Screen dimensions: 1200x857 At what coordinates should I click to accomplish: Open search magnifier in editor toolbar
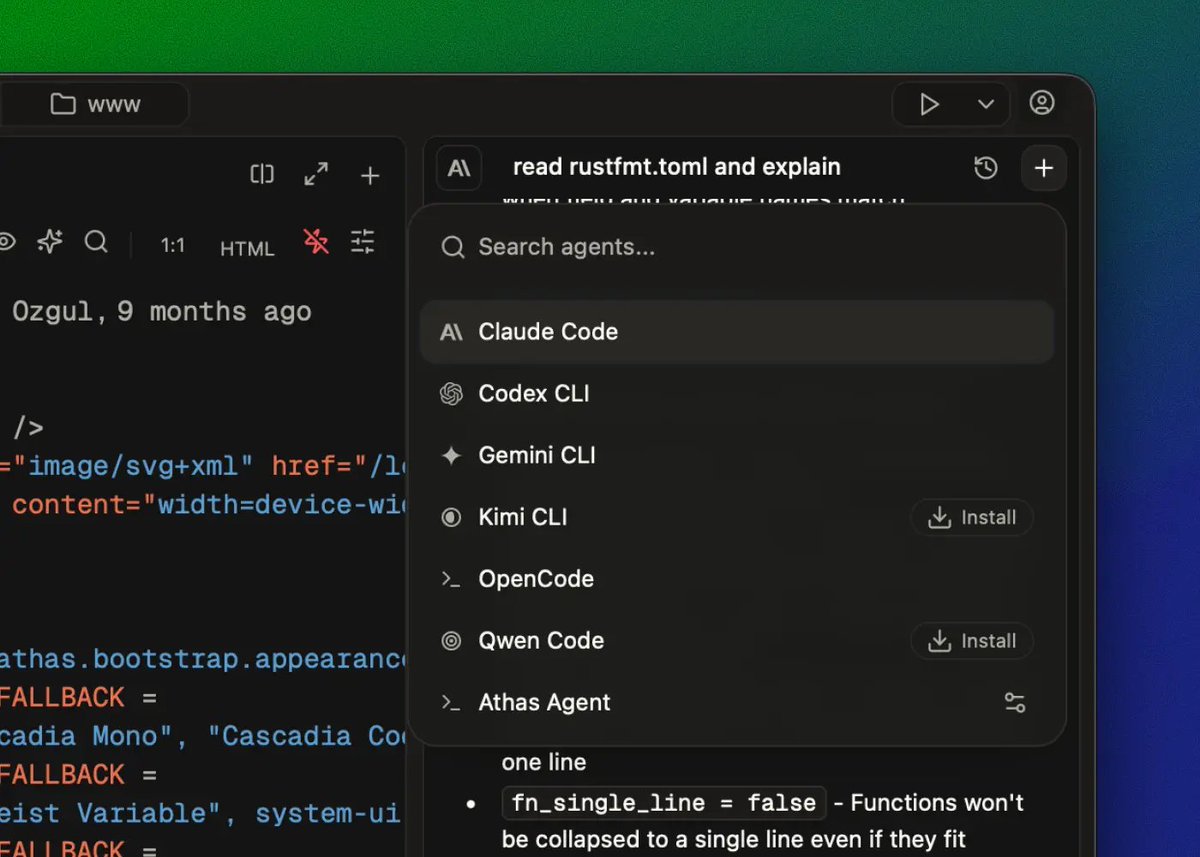96,242
